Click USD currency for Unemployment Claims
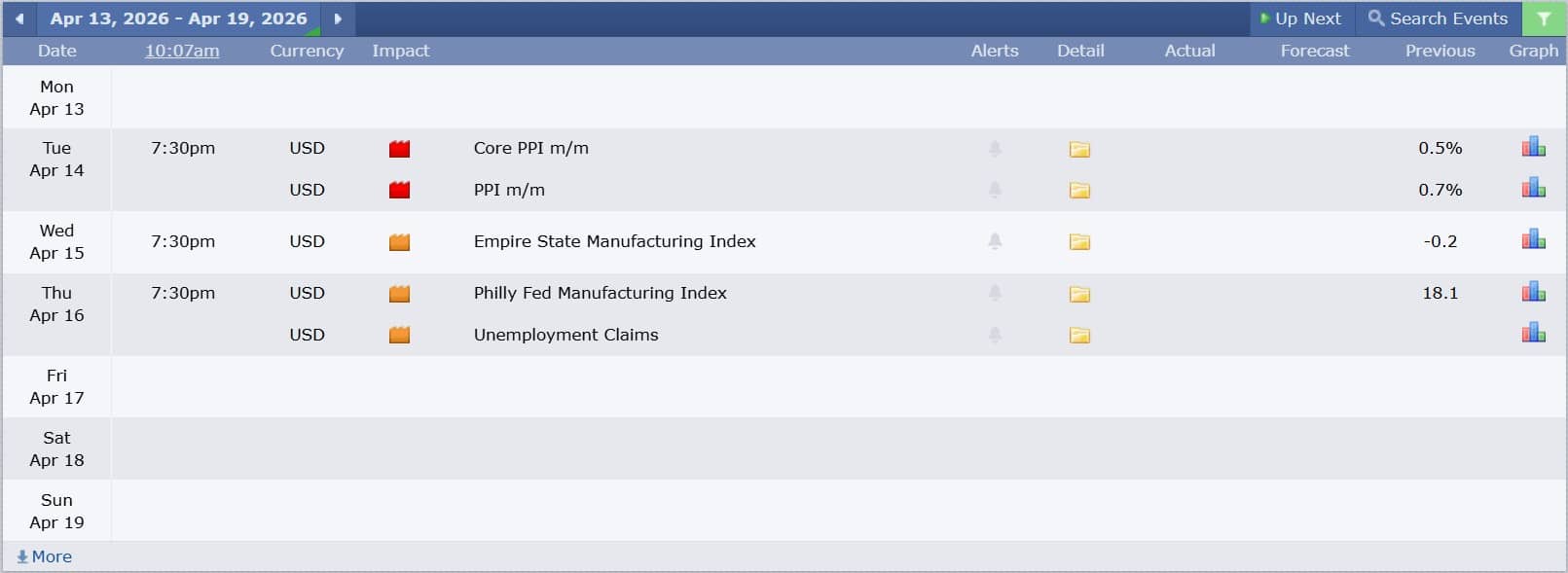The height and width of the screenshot is (573, 1568). coord(307,335)
